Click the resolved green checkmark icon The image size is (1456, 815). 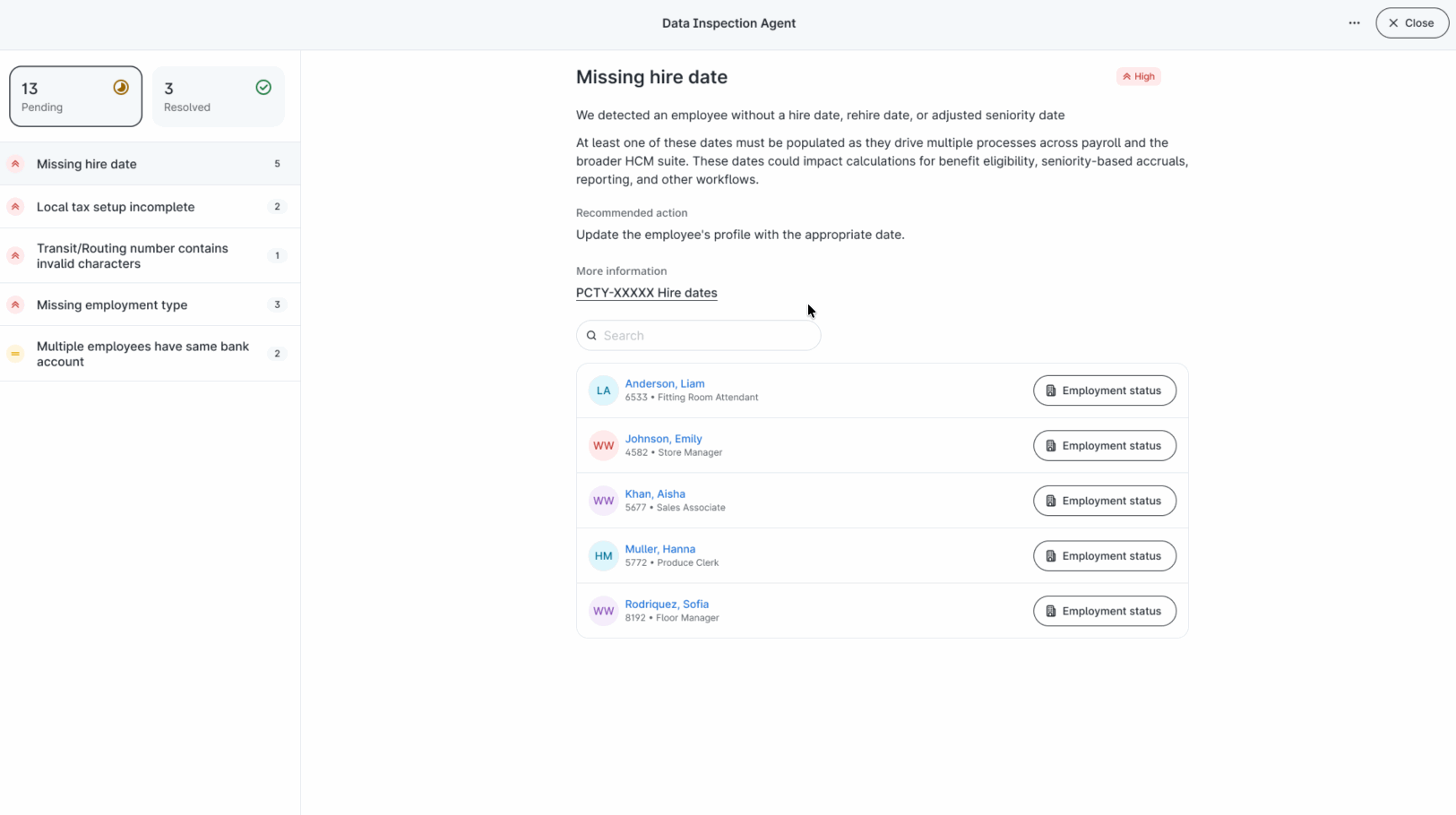pos(263,87)
